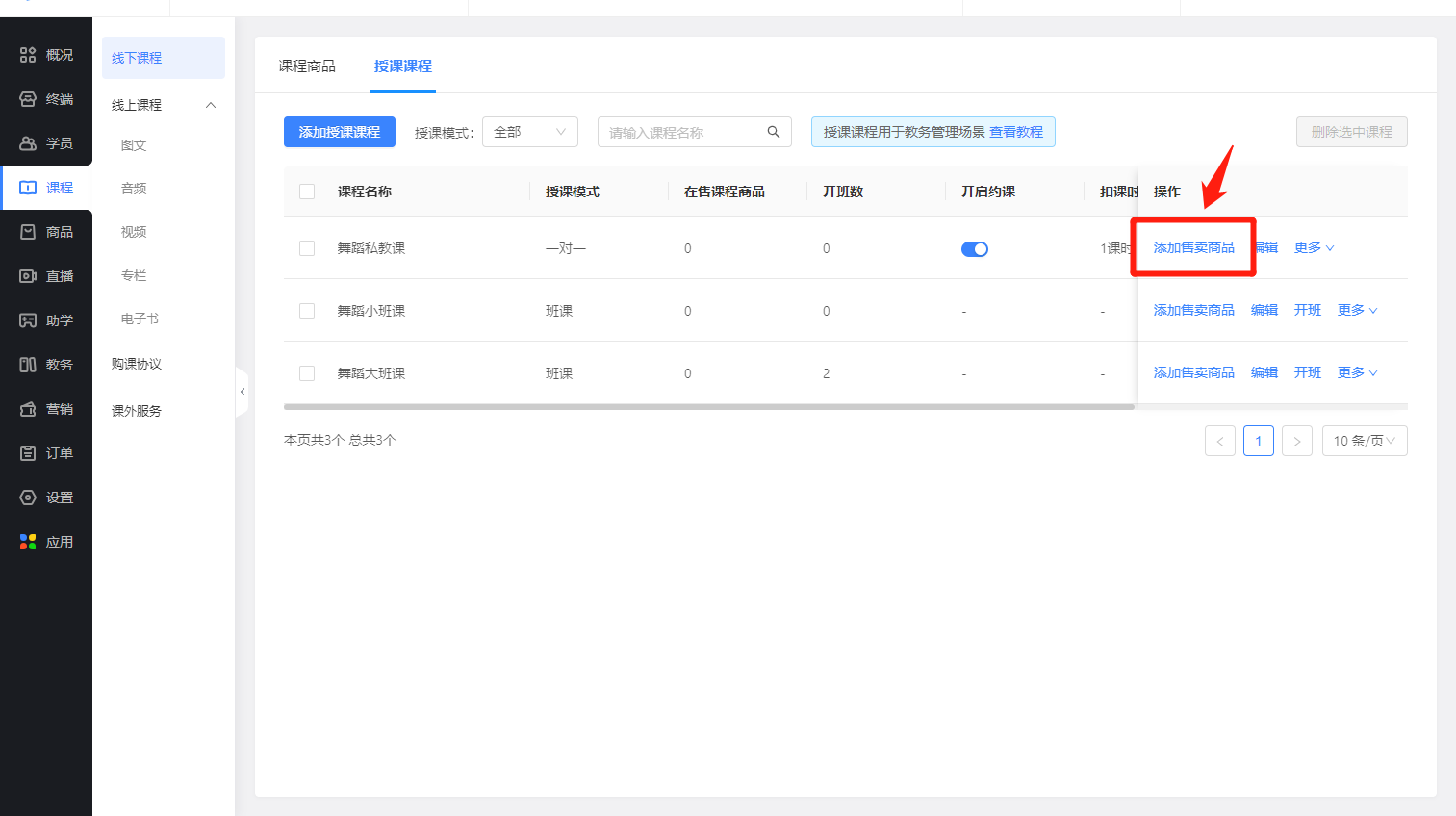This screenshot has height=816, width=1456.
Task: Open 课外服务 in the submenu
Action: [137, 411]
